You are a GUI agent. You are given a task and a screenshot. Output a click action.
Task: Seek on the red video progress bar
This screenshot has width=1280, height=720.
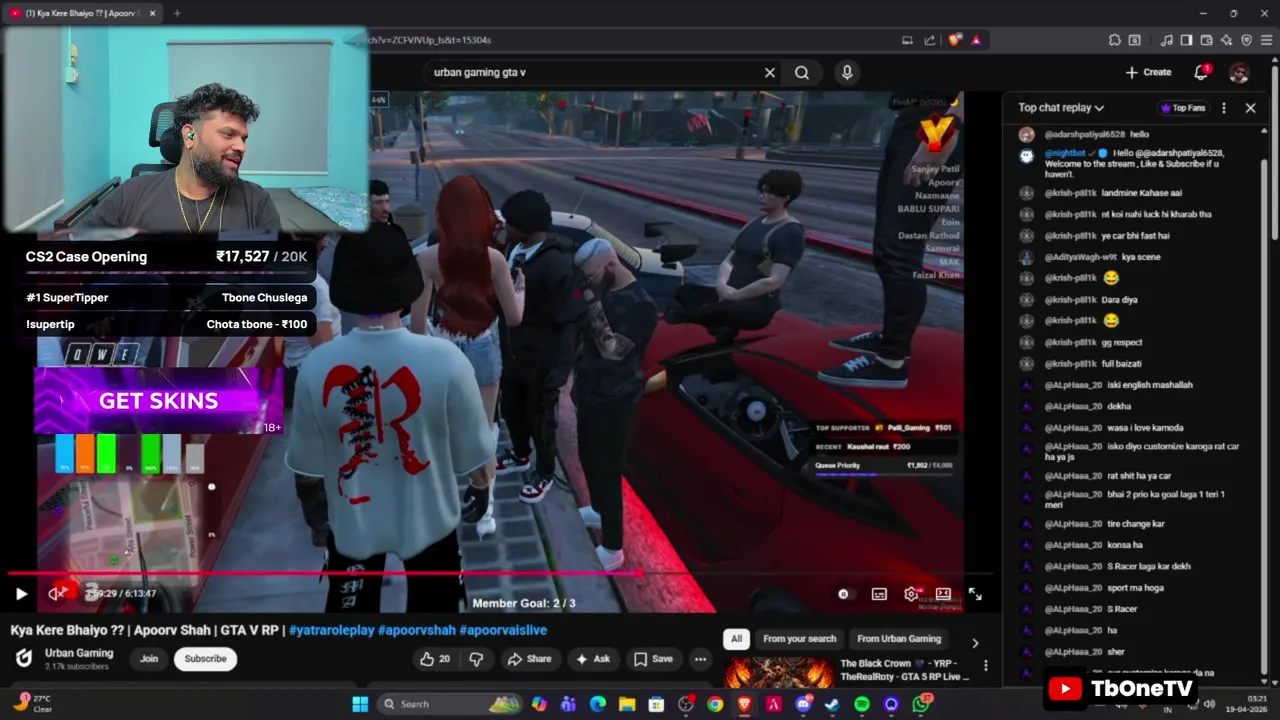click(500, 574)
